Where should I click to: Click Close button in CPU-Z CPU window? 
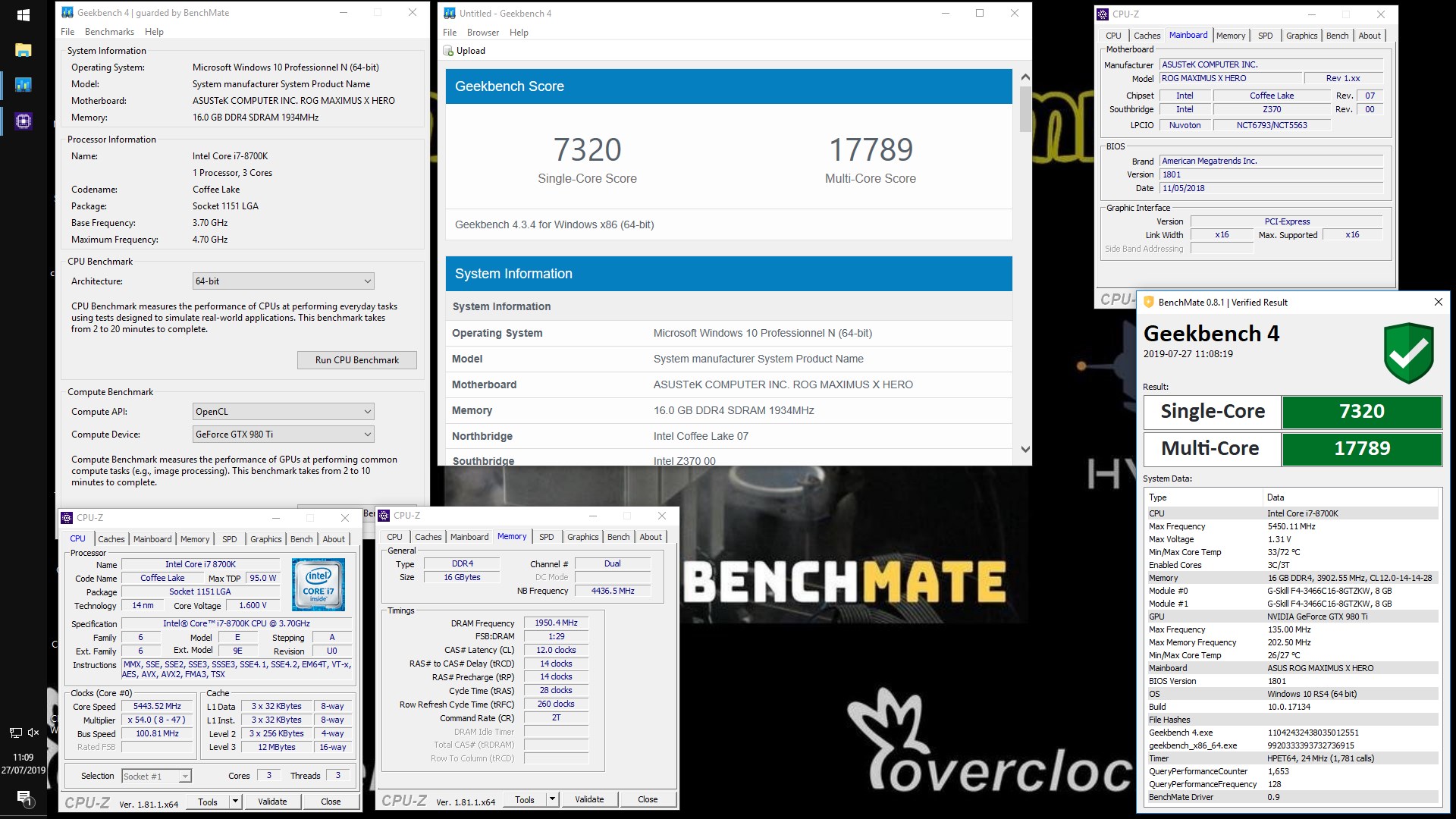(331, 802)
